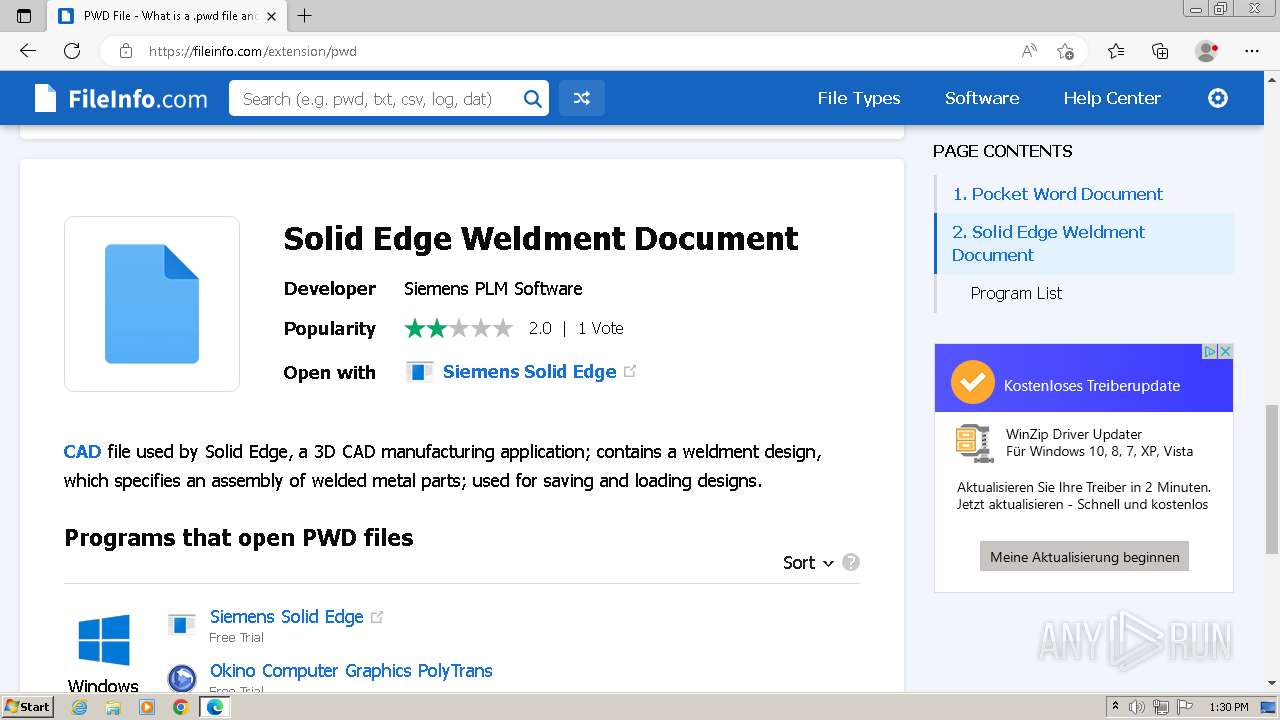Click the Read Aloud icon in address bar
The width and height of the screenshot is (1280, 720).
coord(1028,51)
